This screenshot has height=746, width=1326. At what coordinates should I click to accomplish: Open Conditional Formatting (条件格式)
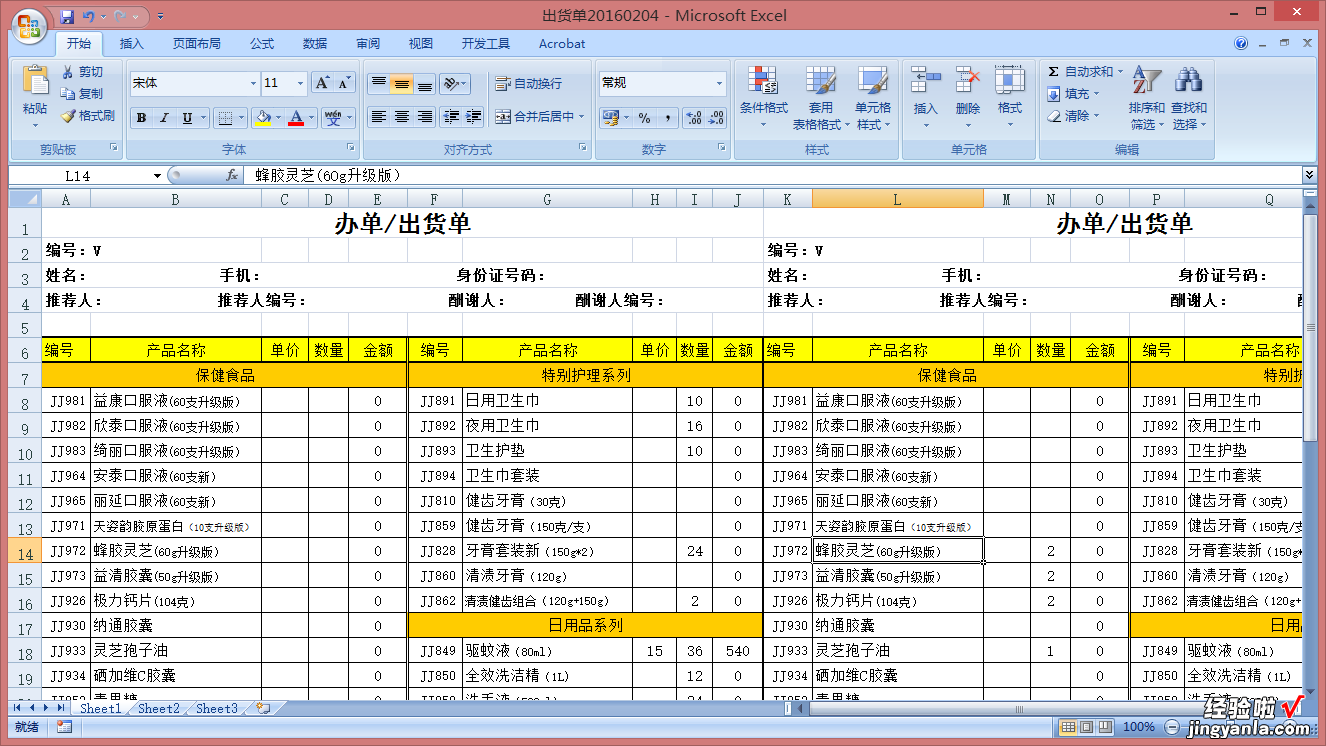click(x=764, y=98)
